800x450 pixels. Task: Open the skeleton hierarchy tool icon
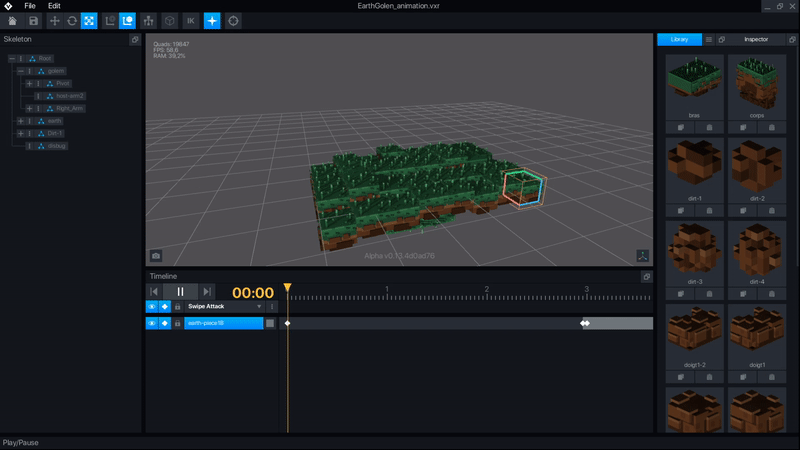pos(148,21)
